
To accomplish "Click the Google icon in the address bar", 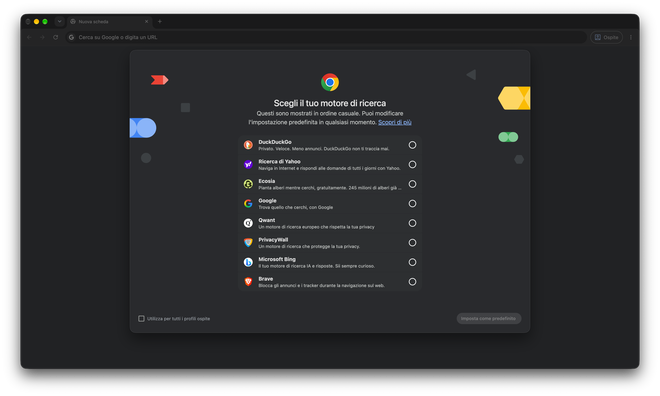I will (x=72, y=37).
